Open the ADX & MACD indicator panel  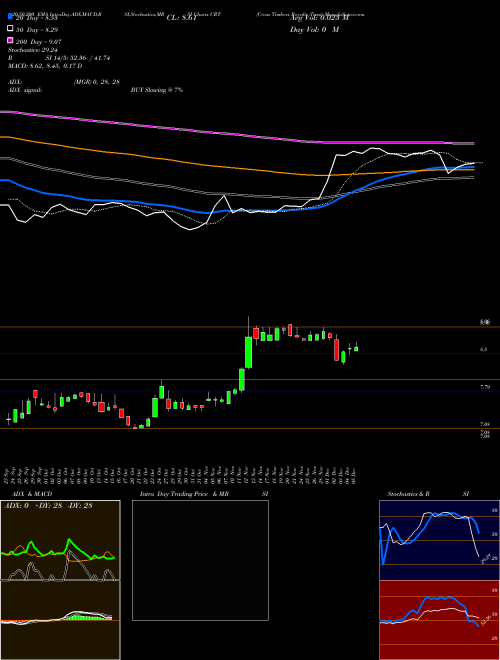tap(60, 580)
